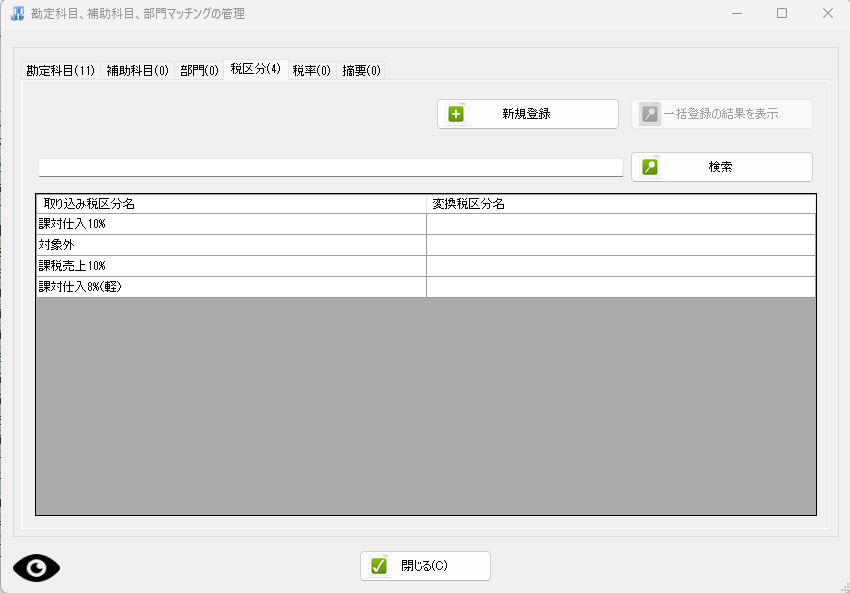Click the 検索 button
This screenshot has width=850, height=593.
click(722, 167)
